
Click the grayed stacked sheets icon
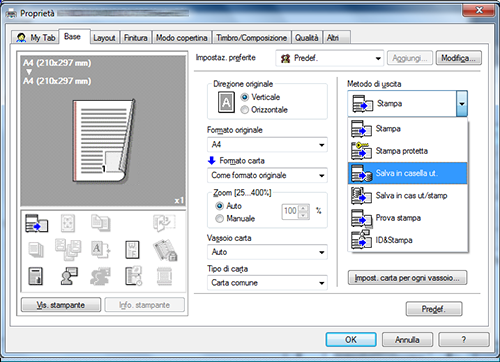[x=36, y=250]
